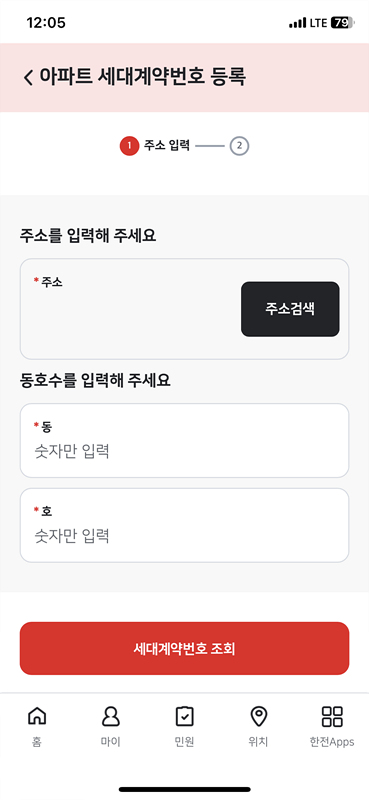Click the 세대계약번호 조회 button
This screenshot has height=800, width=369.
pyautogui.click(x=184, y=648)
